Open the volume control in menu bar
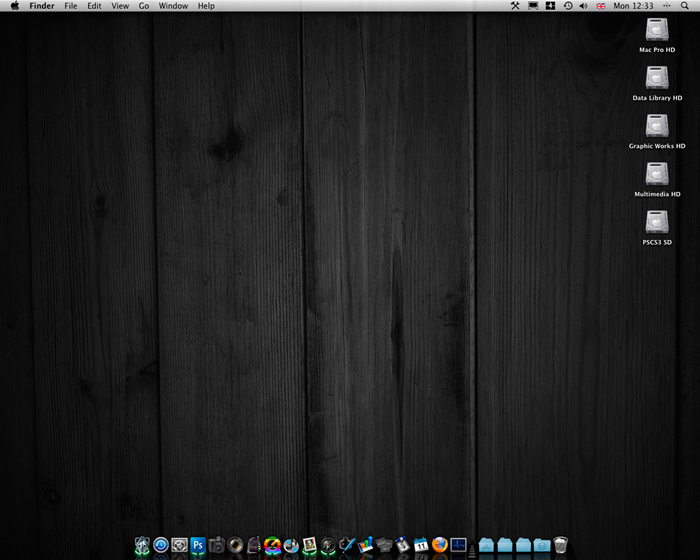The height and width of the screenshot is (560, 700). (x=584, y=6)
